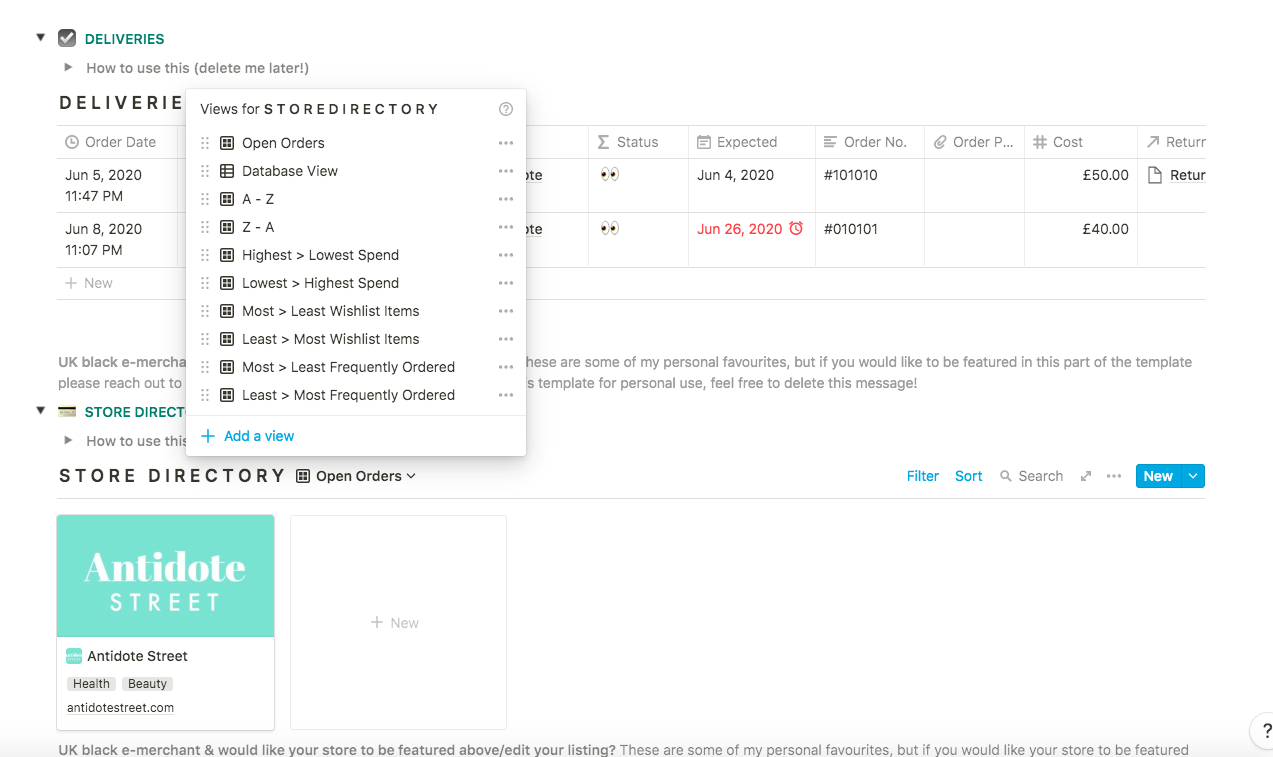The height and width of the screenshot is (757, 1273).
Task: Select the Z - A view
Action: click(x=258, y=227)
